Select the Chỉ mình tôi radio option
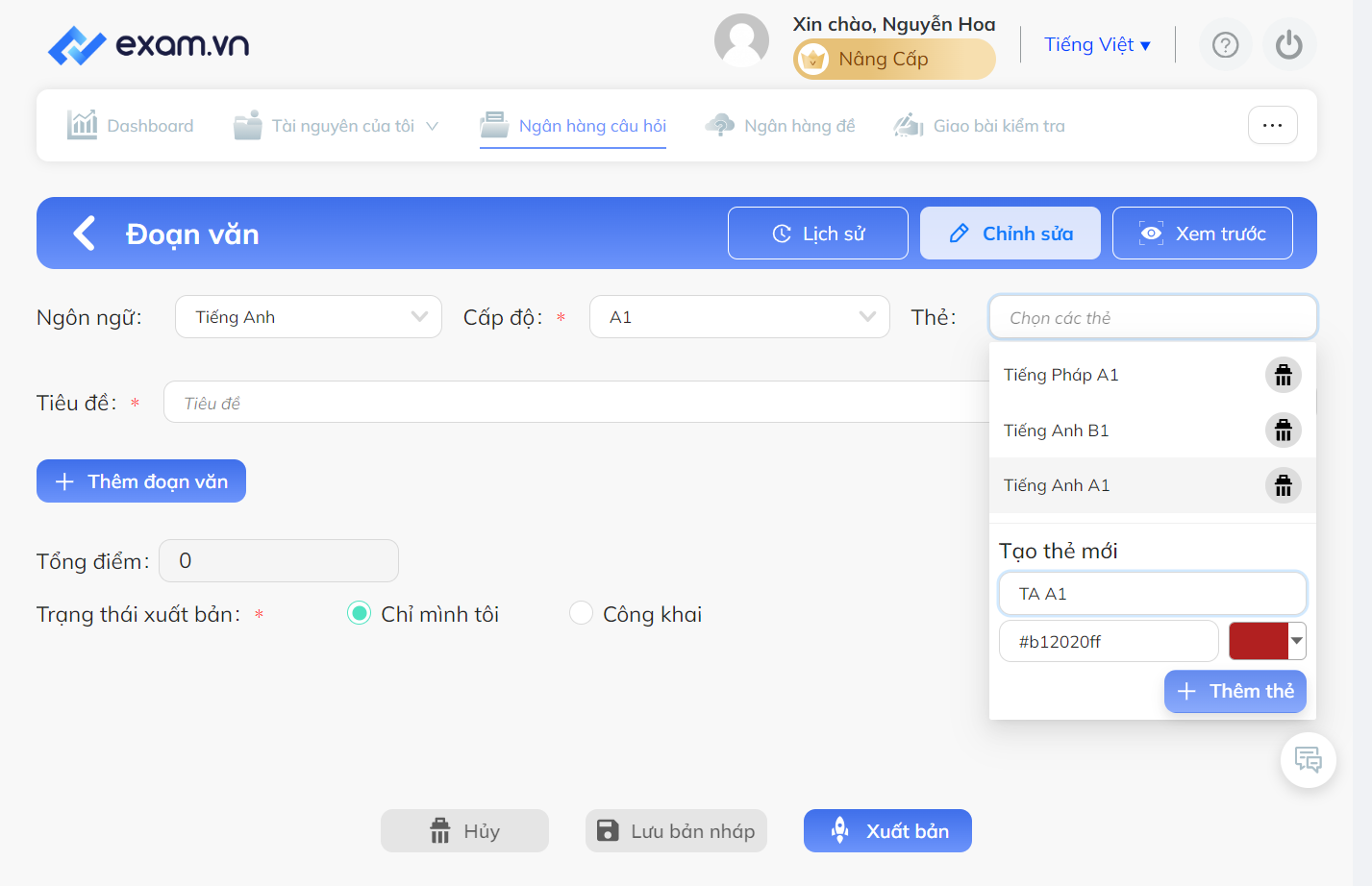1372x886 pixels. click(x=359, y=613)
